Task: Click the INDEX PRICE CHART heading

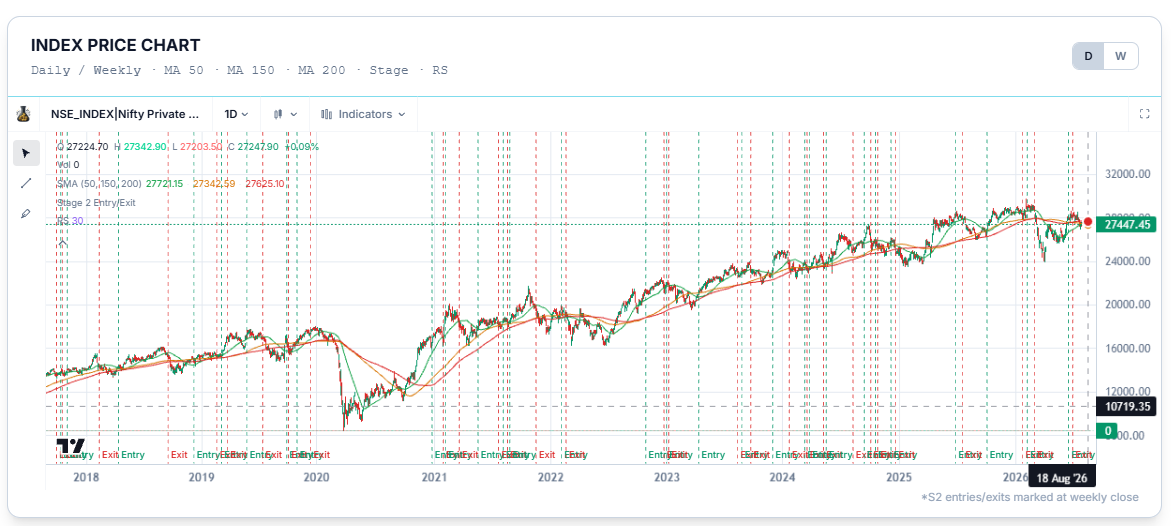Action: [x=116, y=45]
